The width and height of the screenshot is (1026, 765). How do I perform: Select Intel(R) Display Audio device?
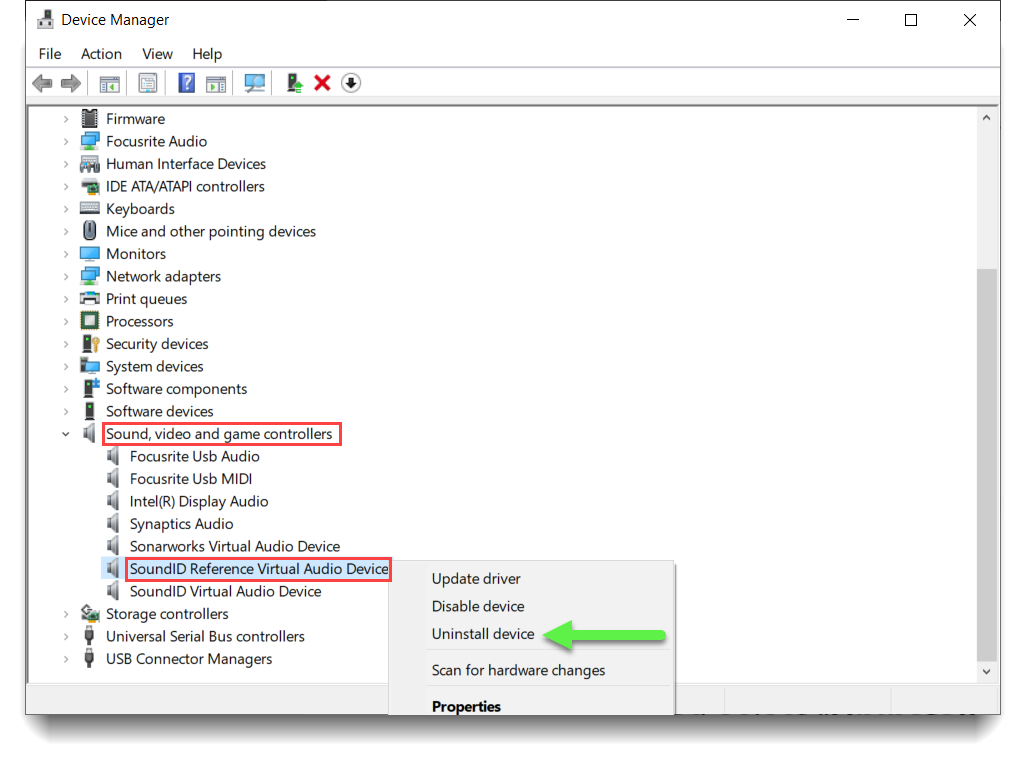pos(199,501)
